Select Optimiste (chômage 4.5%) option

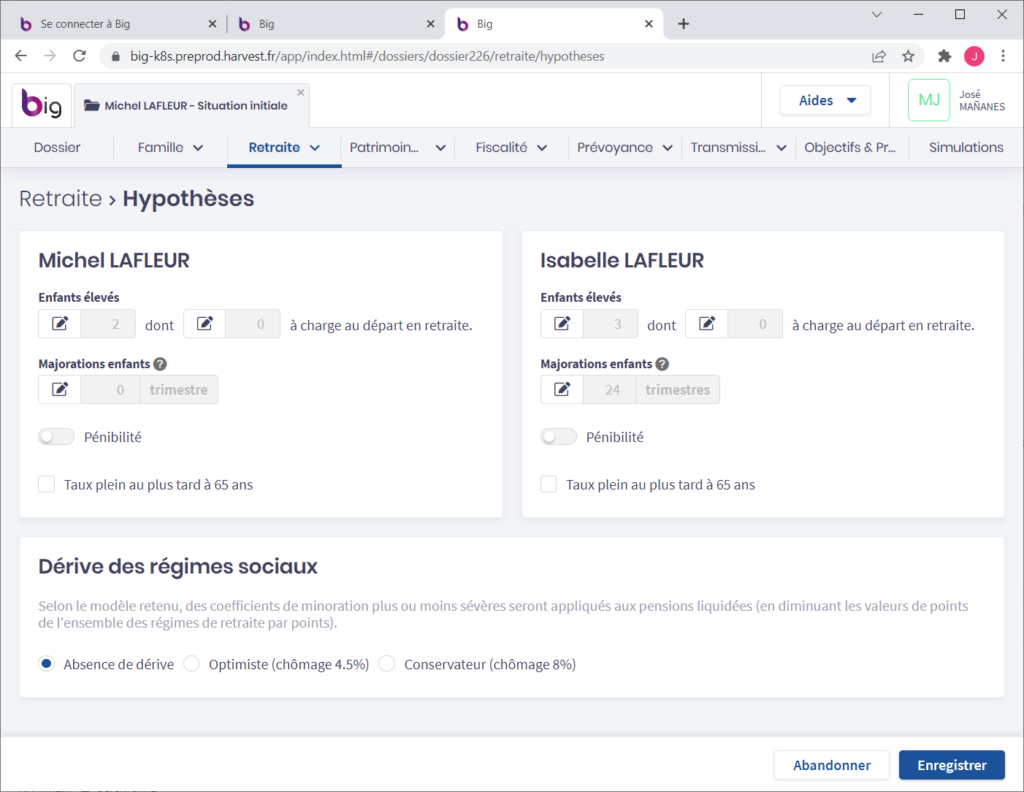click(192, 664)
